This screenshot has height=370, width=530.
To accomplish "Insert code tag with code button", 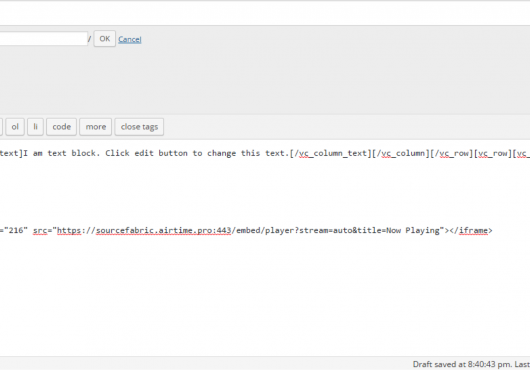I will [x=62, y=127].
